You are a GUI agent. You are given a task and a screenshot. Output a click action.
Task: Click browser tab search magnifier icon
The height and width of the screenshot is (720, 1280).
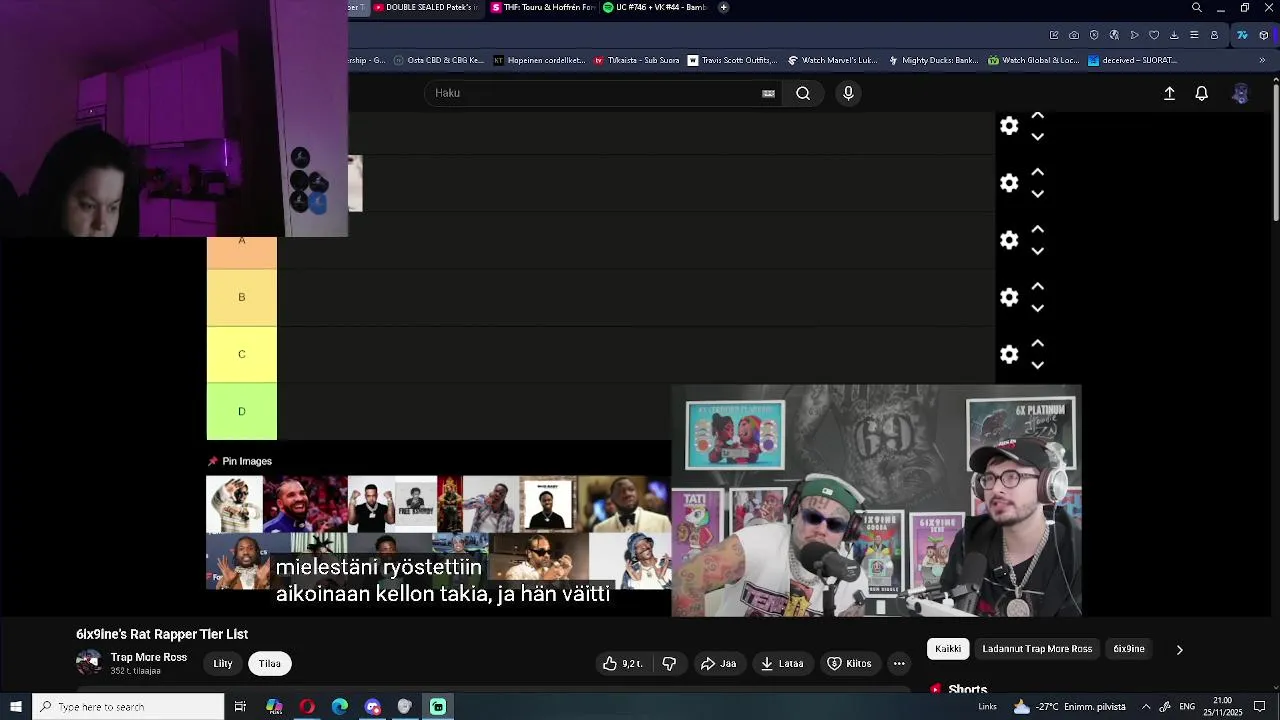1196,7
